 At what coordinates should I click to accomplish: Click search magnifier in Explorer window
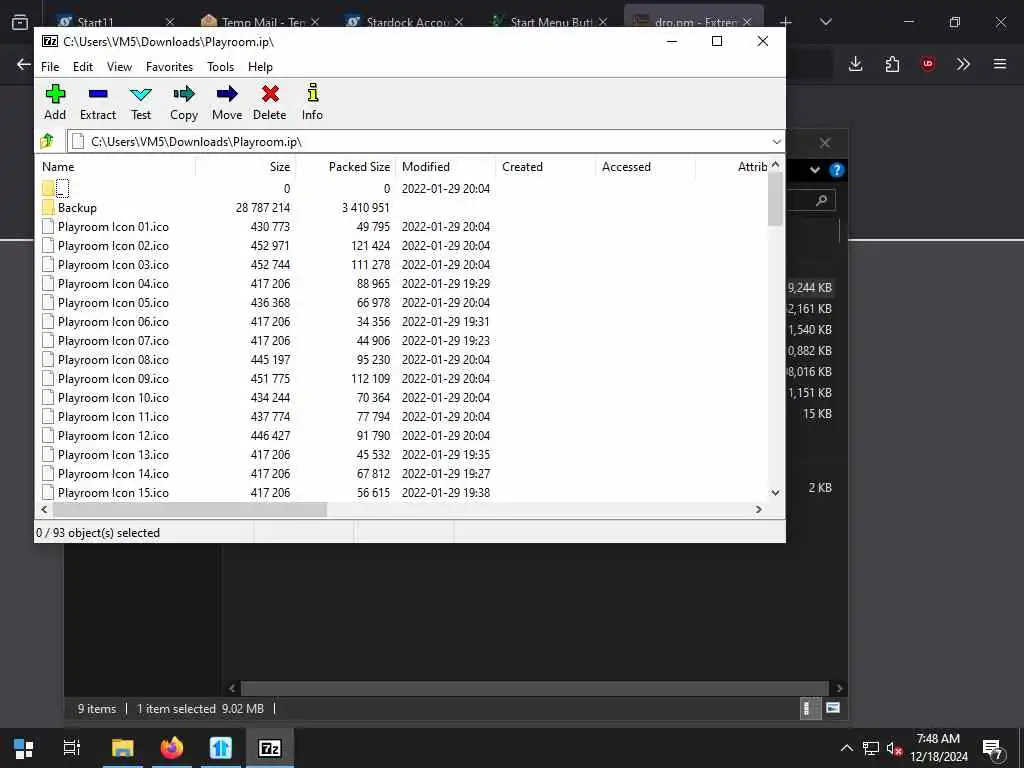822,200
